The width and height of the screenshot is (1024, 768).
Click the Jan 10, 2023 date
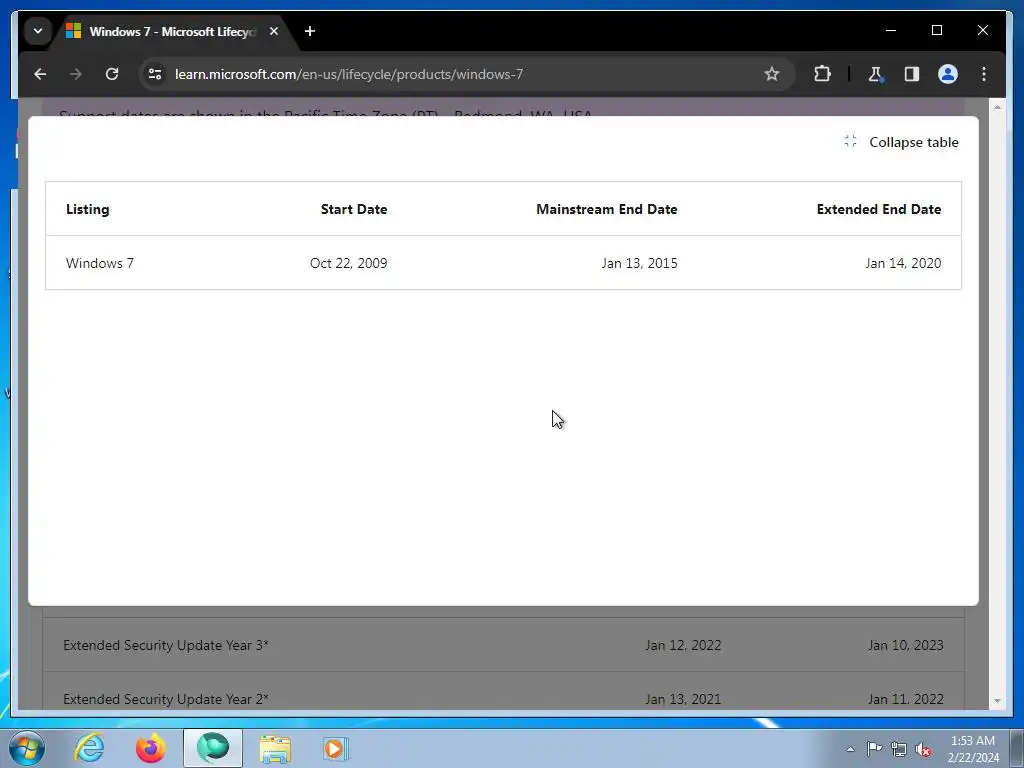[x=905, y=645]
